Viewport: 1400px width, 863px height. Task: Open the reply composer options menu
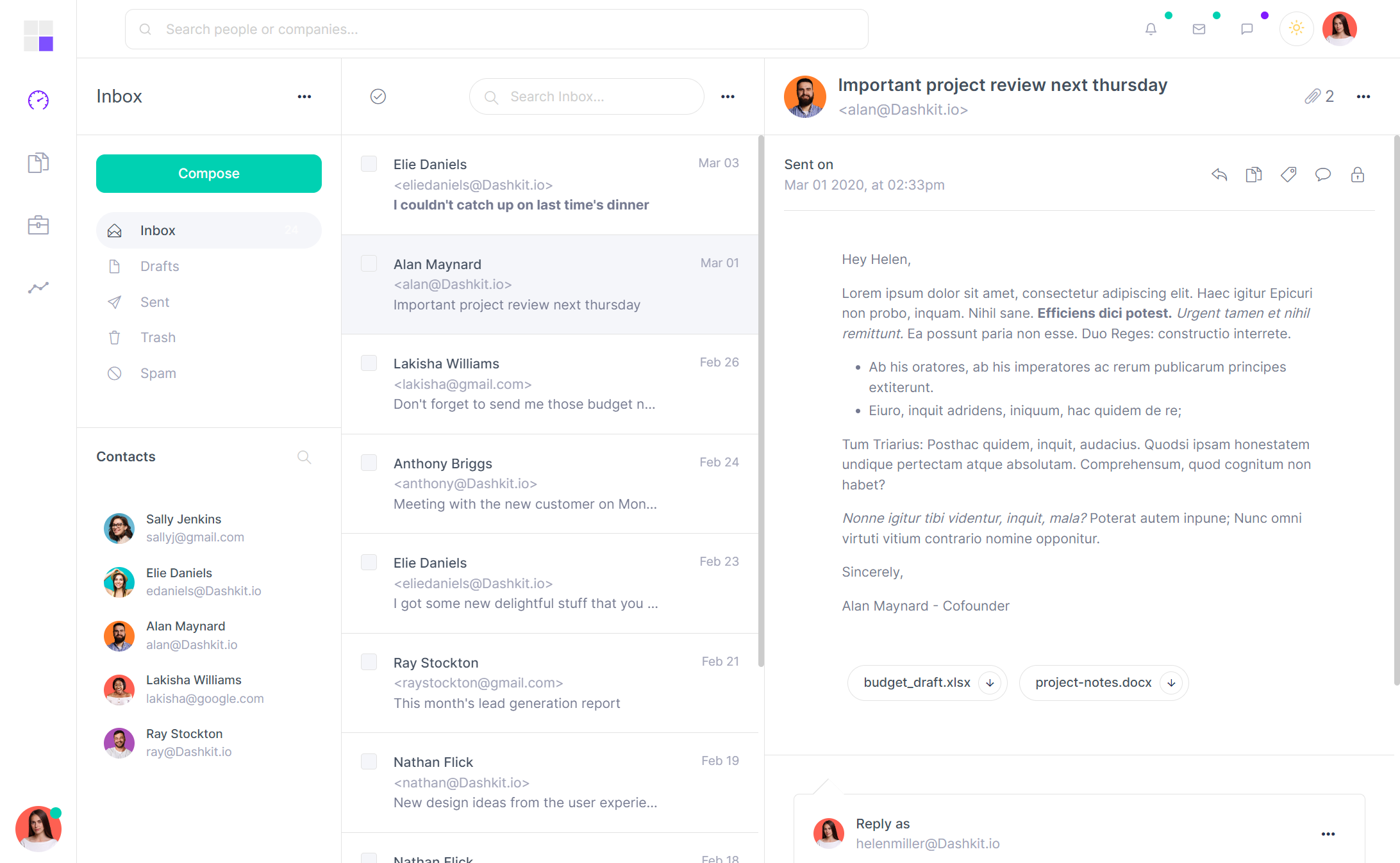tap(1328, 834)
